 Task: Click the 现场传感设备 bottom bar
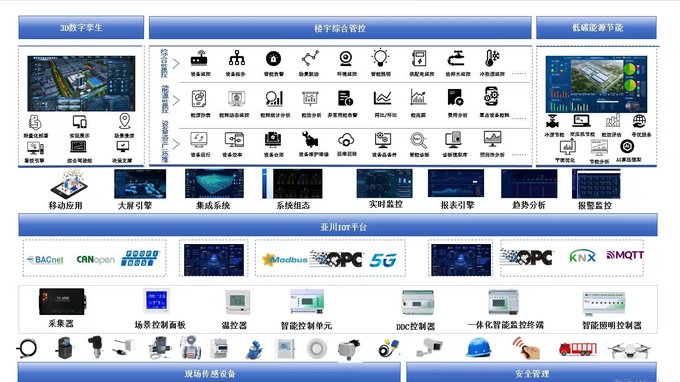tap(209, 373)
